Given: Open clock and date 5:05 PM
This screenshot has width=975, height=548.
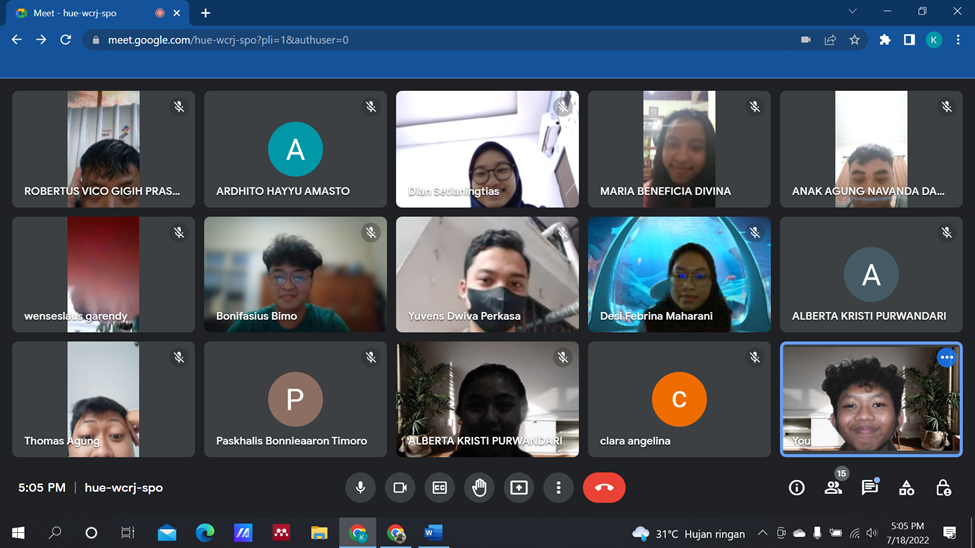Looking at the screenshot, I should point(907,533).
